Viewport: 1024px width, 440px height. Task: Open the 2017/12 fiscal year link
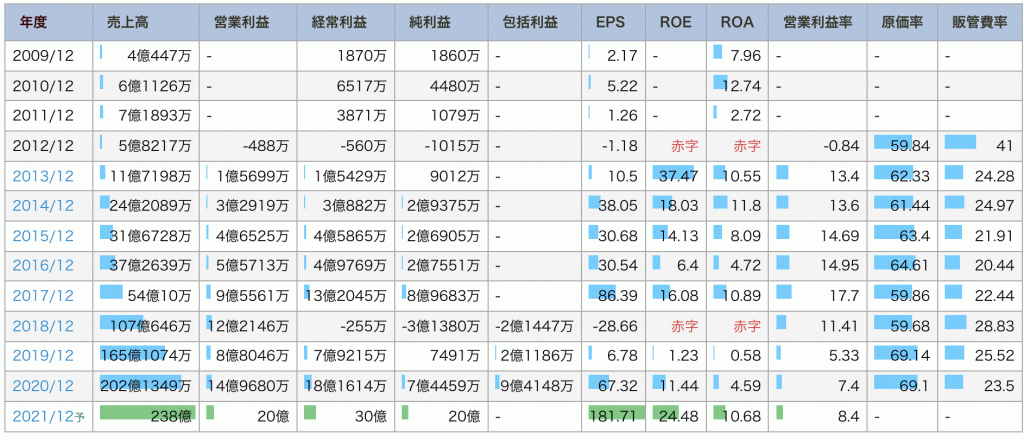[41, 297]
